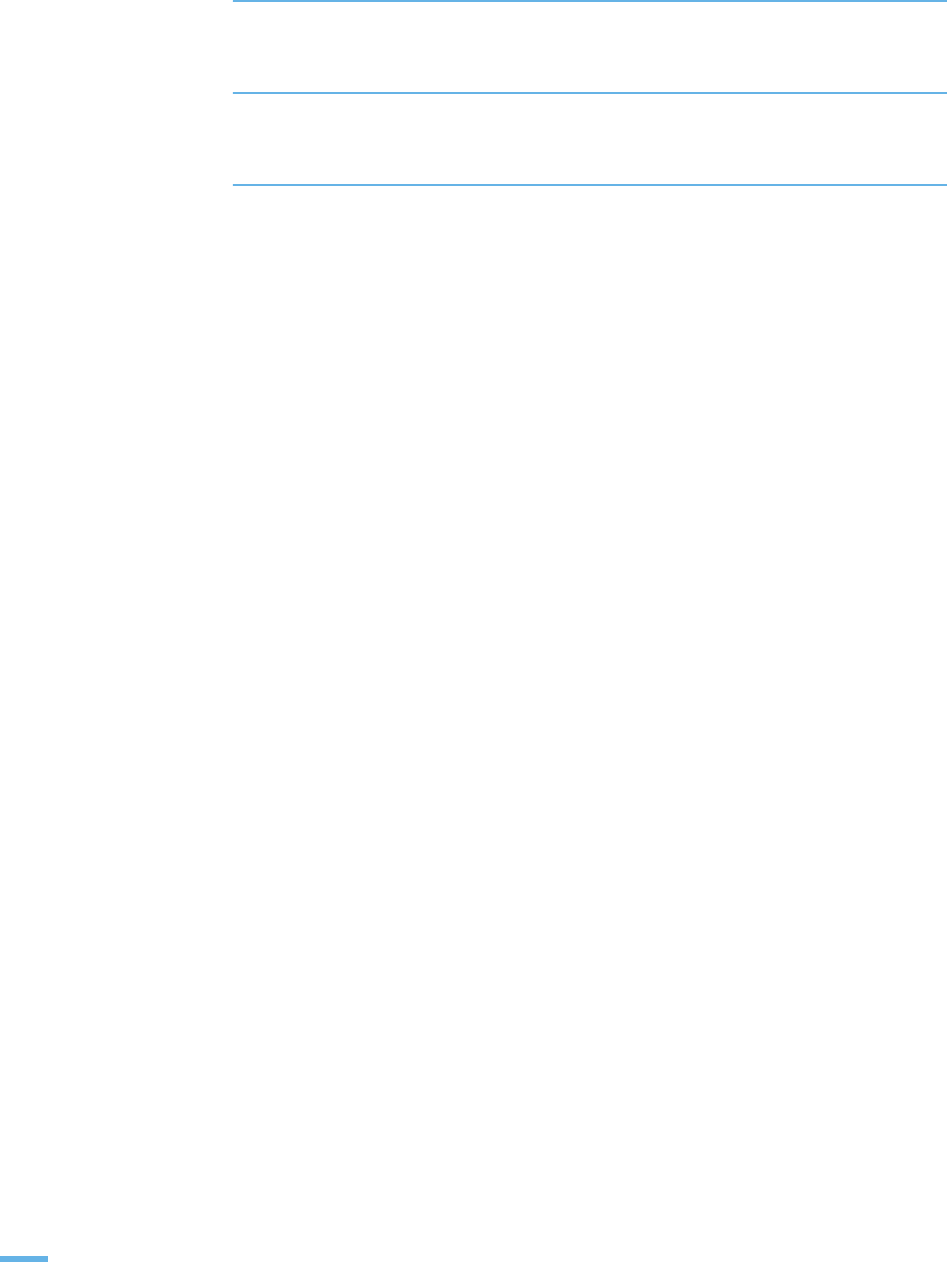Image resolution: width=947 pixels, height=1262 pixels.
Task: Click the left end of the middle blue line
Action: [236, 93]
